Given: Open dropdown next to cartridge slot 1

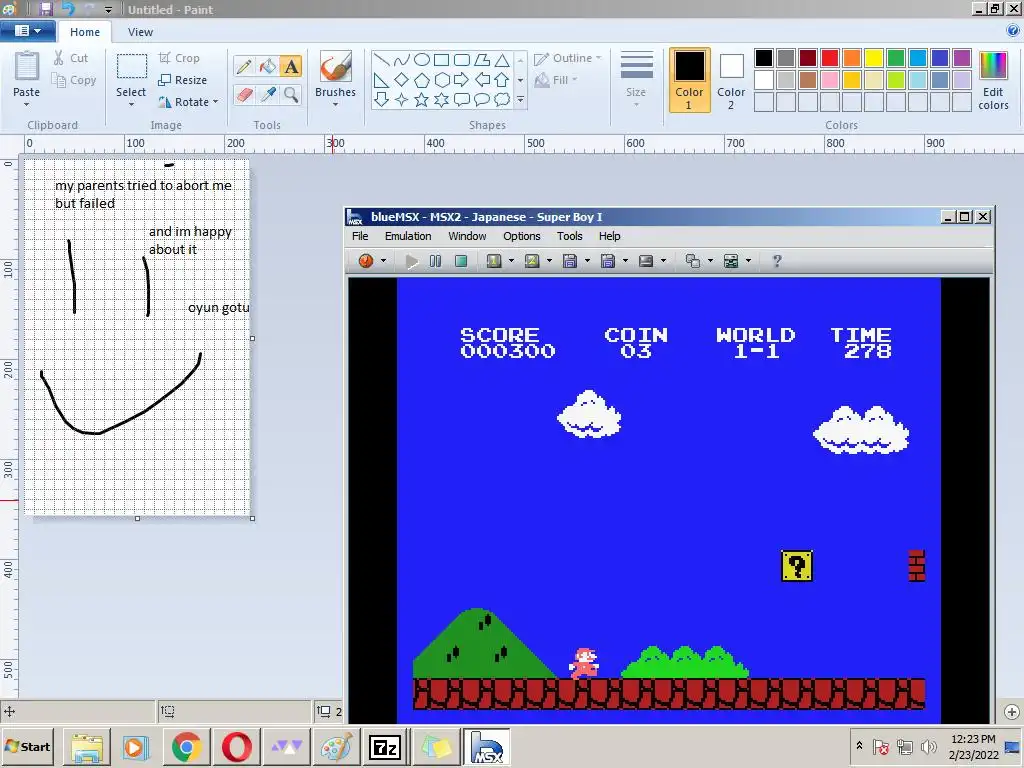Looking at the screenshot, I should pos(511,261).
